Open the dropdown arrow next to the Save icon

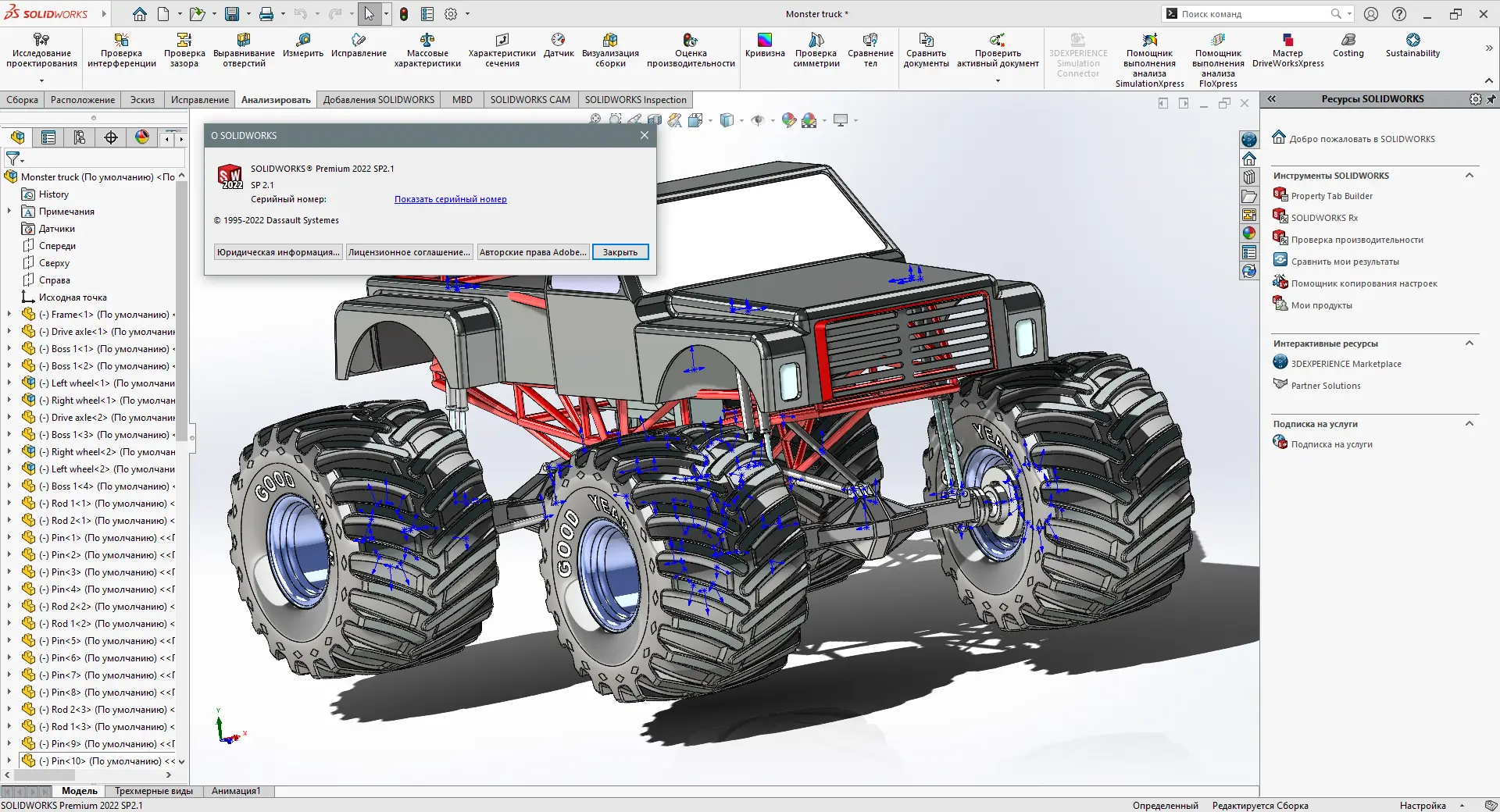click(248, 14)
